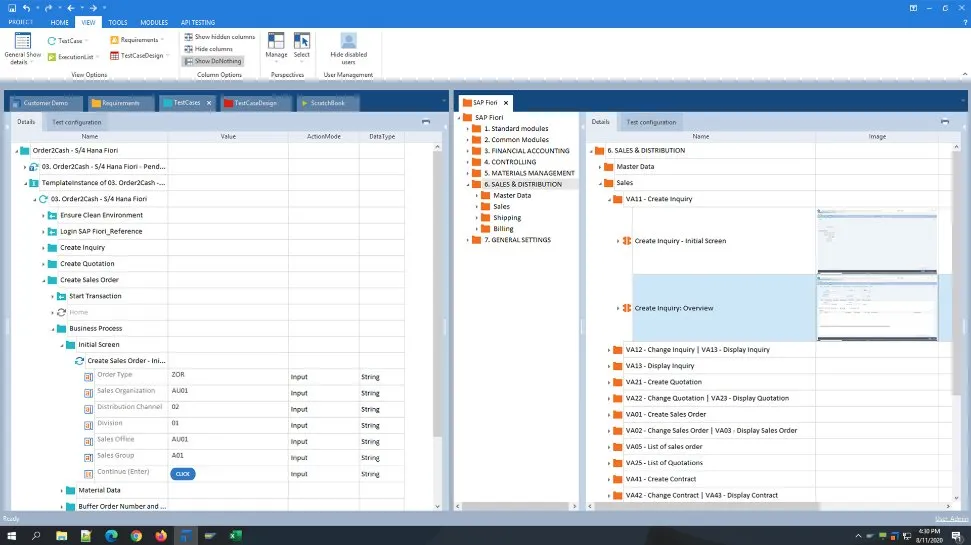Viewport: 971px width, 545px height.
Task: Expand VA01 - Create Sales Order folder
Action: [x=609, y=414]
